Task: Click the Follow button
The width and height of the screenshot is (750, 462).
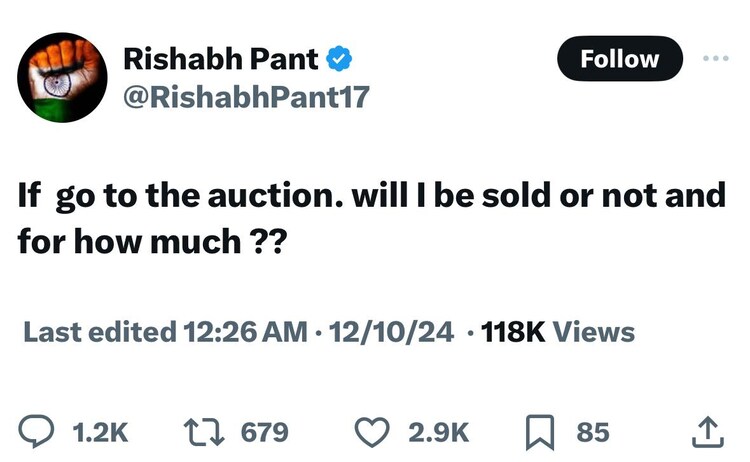Action: pyautogui.click(x=619, y=59)
